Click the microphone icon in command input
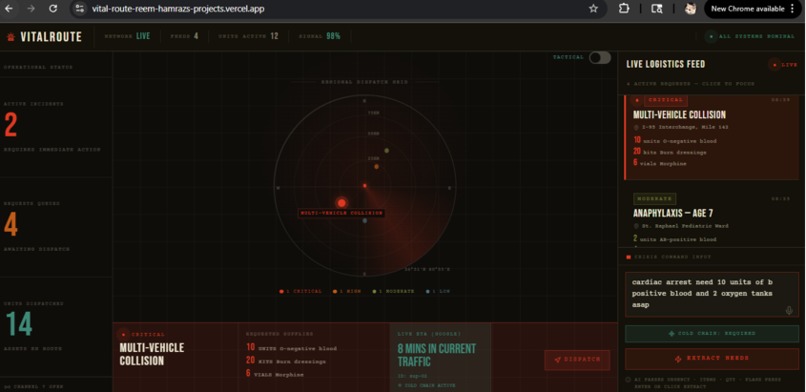The image size is (806, 392). [x=789, y=310]
